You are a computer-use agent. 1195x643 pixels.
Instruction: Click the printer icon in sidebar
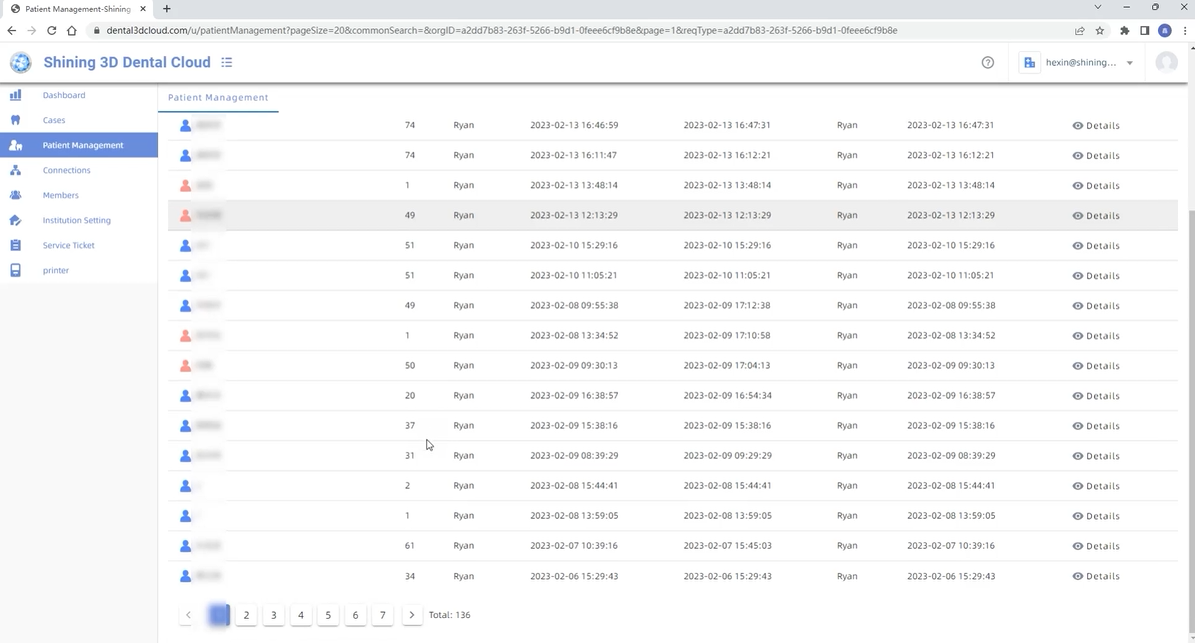tap(15, 270)
